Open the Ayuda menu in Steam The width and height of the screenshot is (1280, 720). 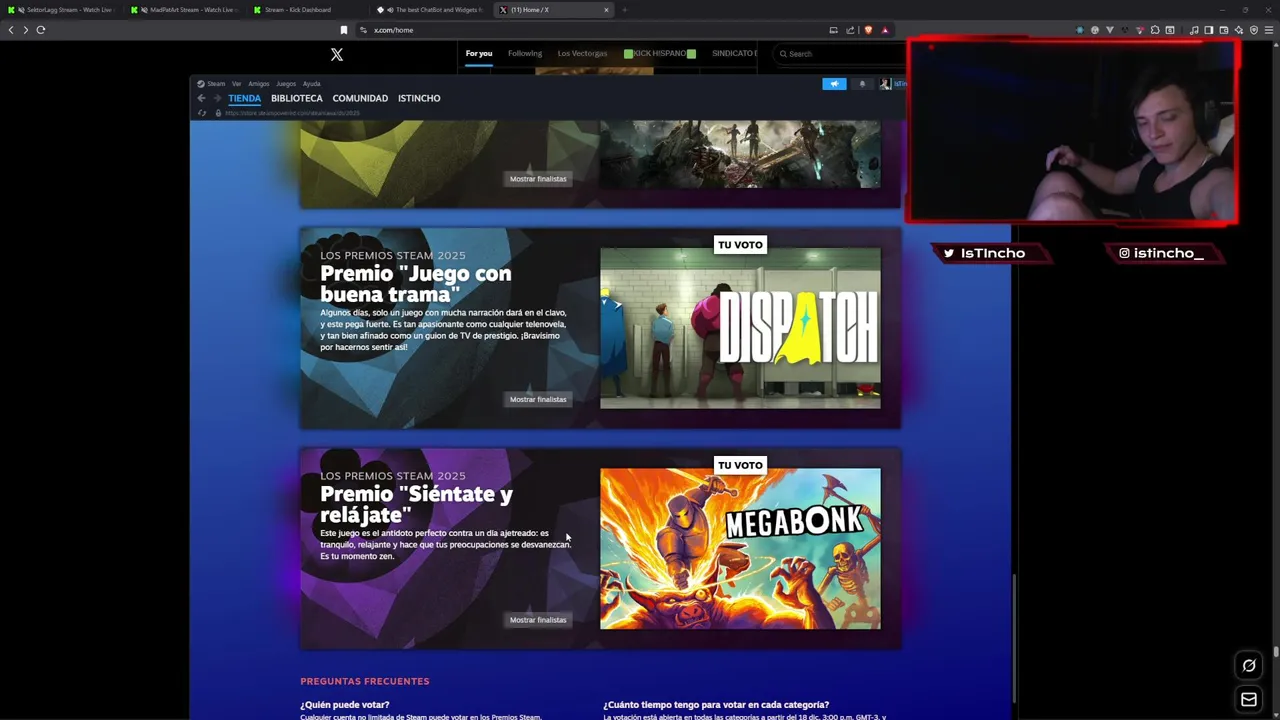(x=312, y=84)
